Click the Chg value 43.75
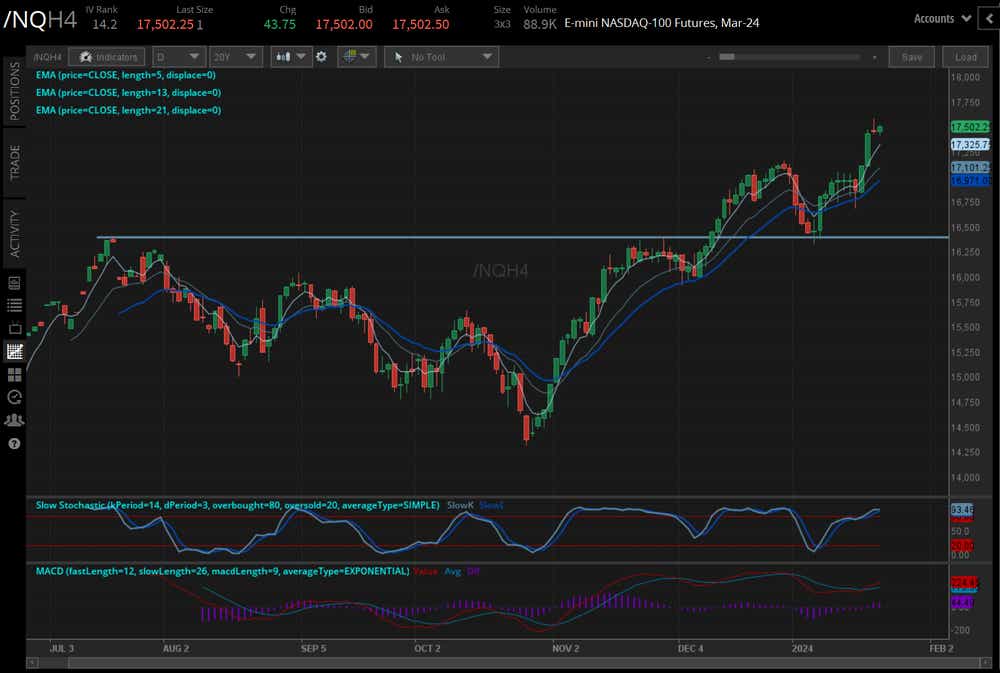This screenshot has width=1000, height=673. tap(279, 24)
